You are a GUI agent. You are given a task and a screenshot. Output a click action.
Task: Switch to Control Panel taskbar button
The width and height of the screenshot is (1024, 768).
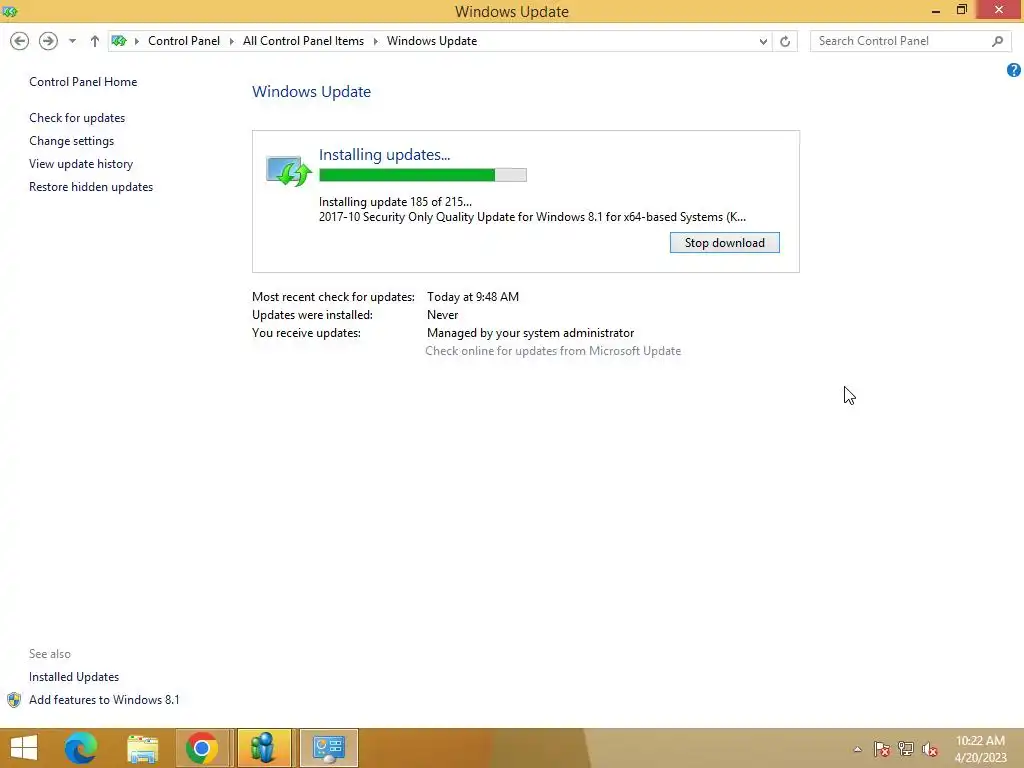[x=328, y=748]
